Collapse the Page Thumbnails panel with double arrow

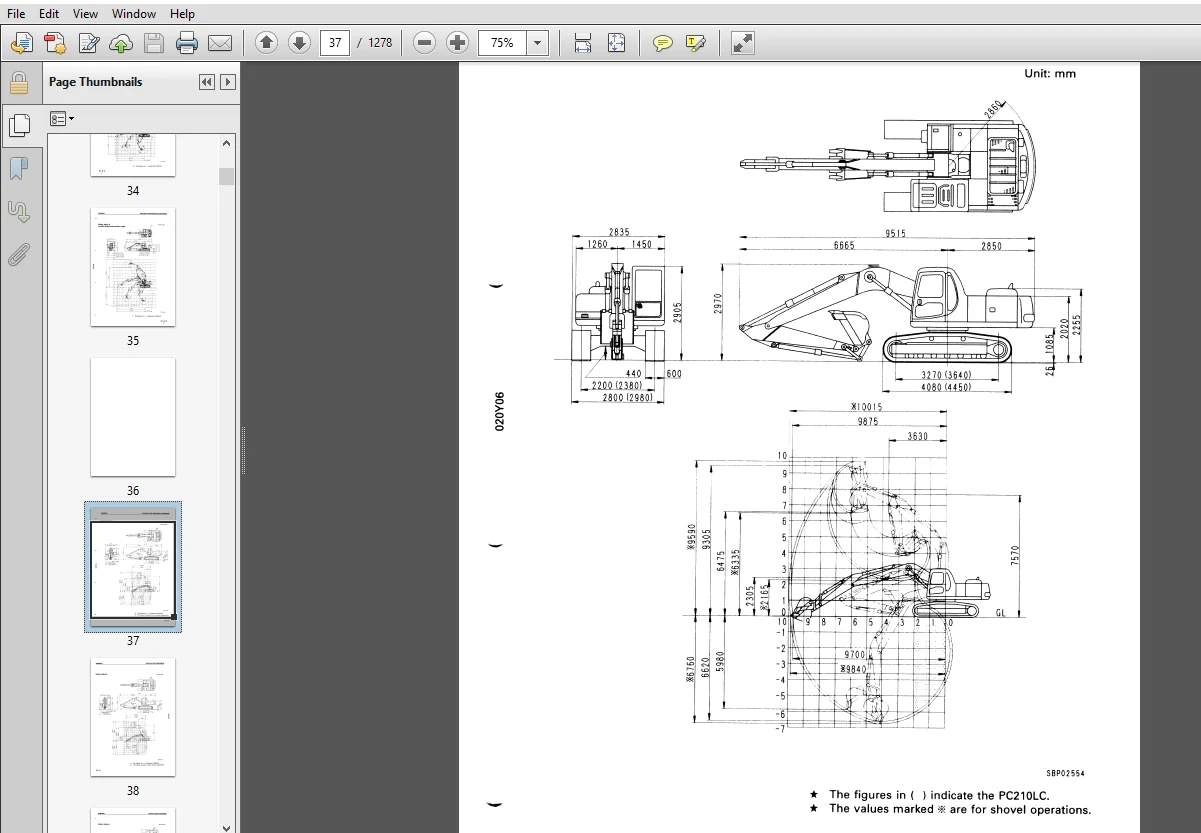pyautogui.click(x=206, y=82)
